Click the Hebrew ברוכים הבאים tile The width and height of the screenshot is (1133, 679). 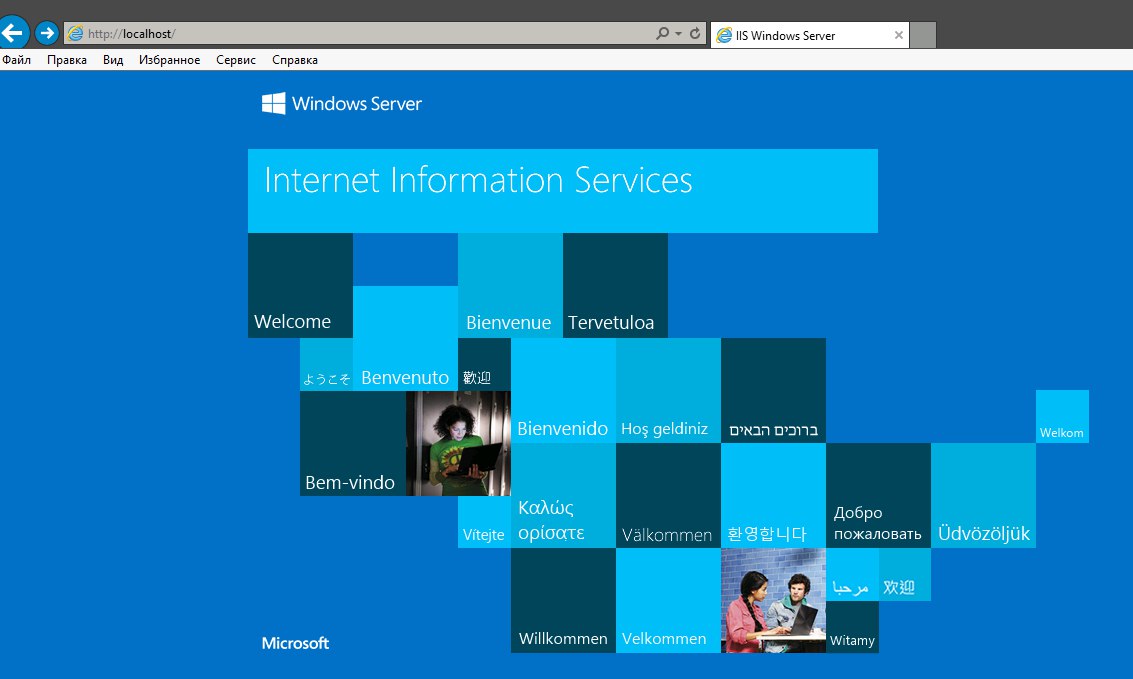[773, 391]
